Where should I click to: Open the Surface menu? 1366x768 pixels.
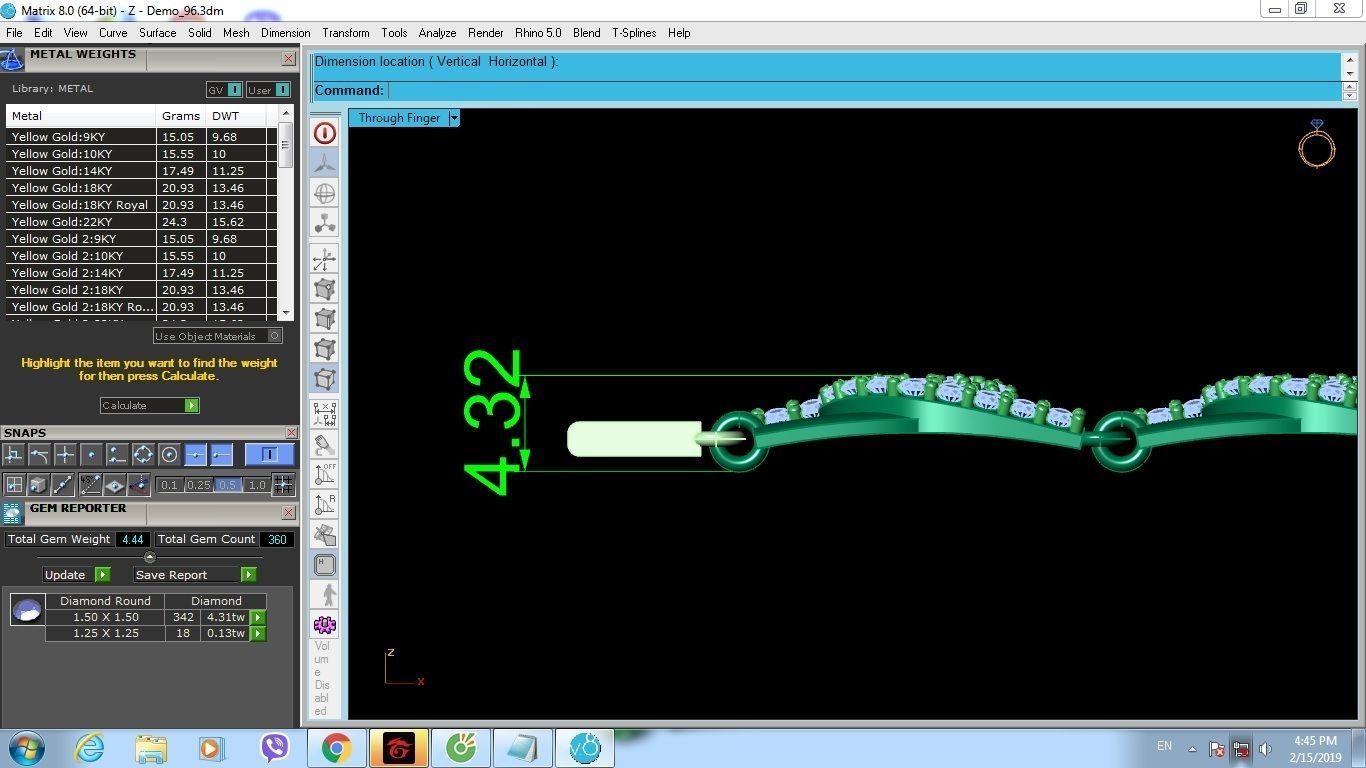click(158, 33)
